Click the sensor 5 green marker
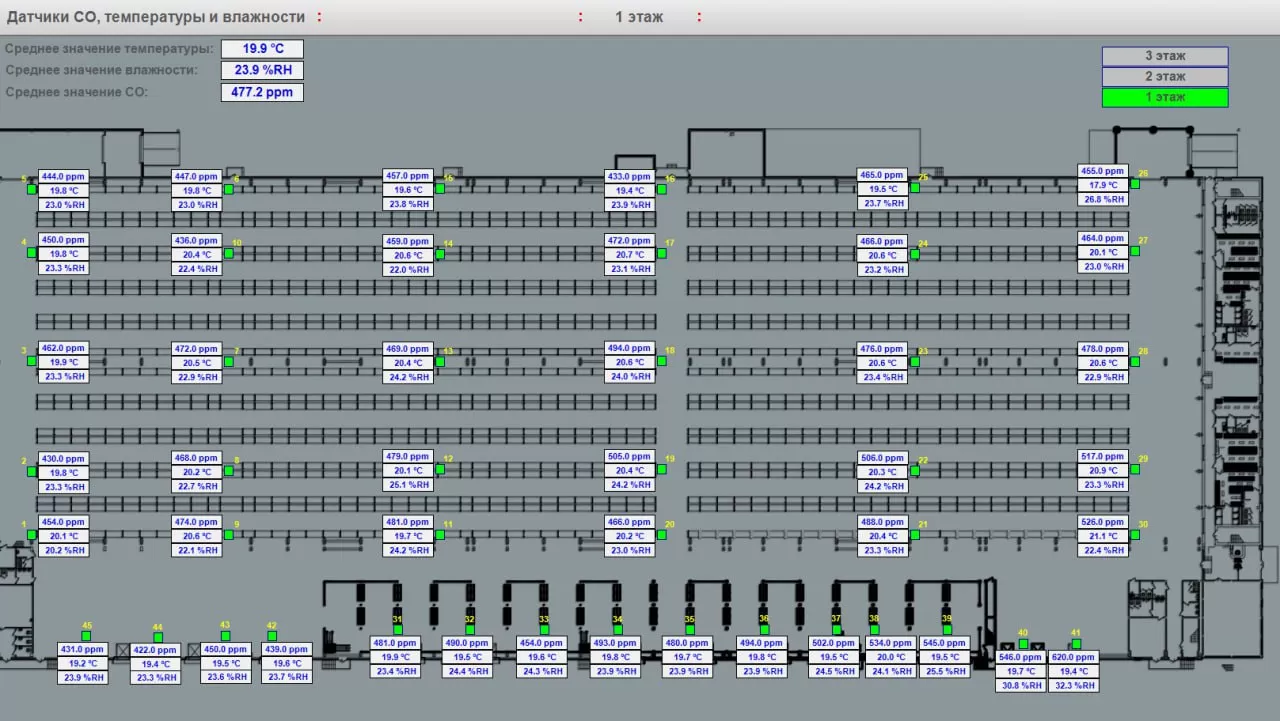This screenshot has width=1280, height=721. click(32, 189)
